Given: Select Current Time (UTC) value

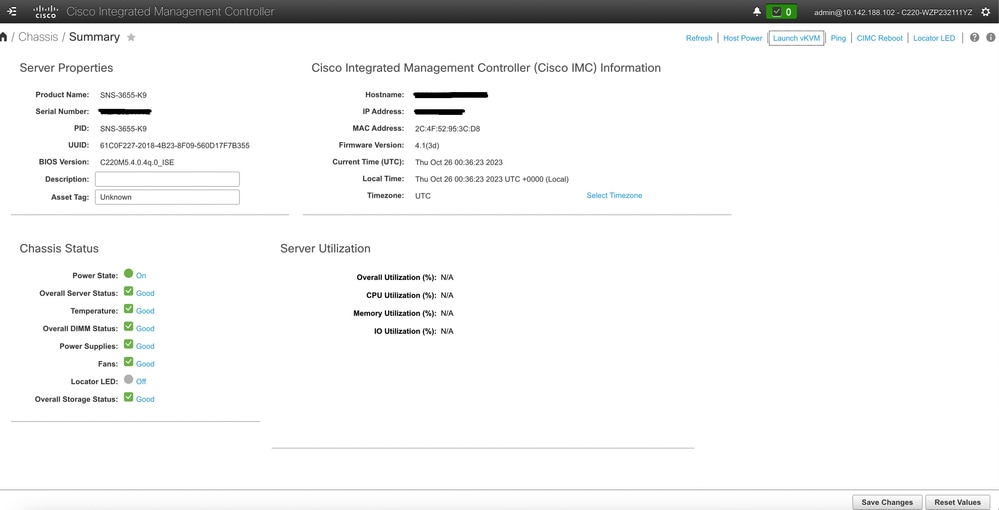Looking at the screenshot, I should pyautogui.click(x=459, y=163).
